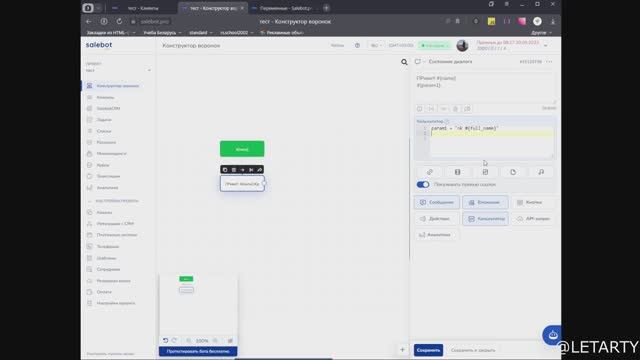Viewport: 640px width, 360px height.
Task: Click the Протестировать бота бесплатно button
Action: click(198, 351)
